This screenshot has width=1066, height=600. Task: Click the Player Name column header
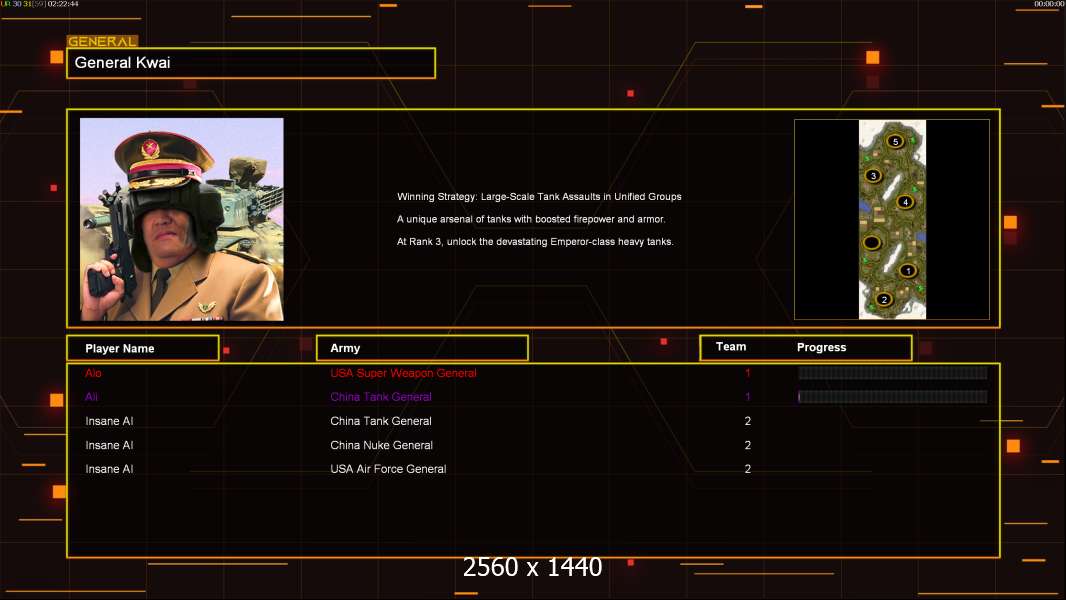(143, 348)
